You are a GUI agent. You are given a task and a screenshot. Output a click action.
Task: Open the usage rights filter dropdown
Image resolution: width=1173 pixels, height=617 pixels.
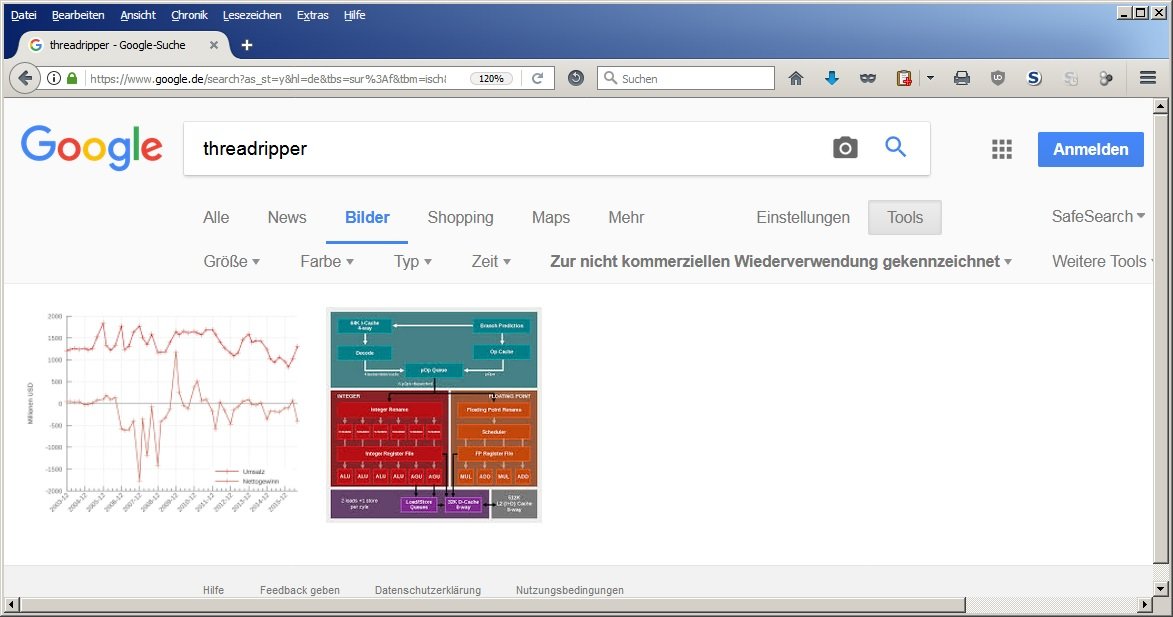tap(781, 261)
